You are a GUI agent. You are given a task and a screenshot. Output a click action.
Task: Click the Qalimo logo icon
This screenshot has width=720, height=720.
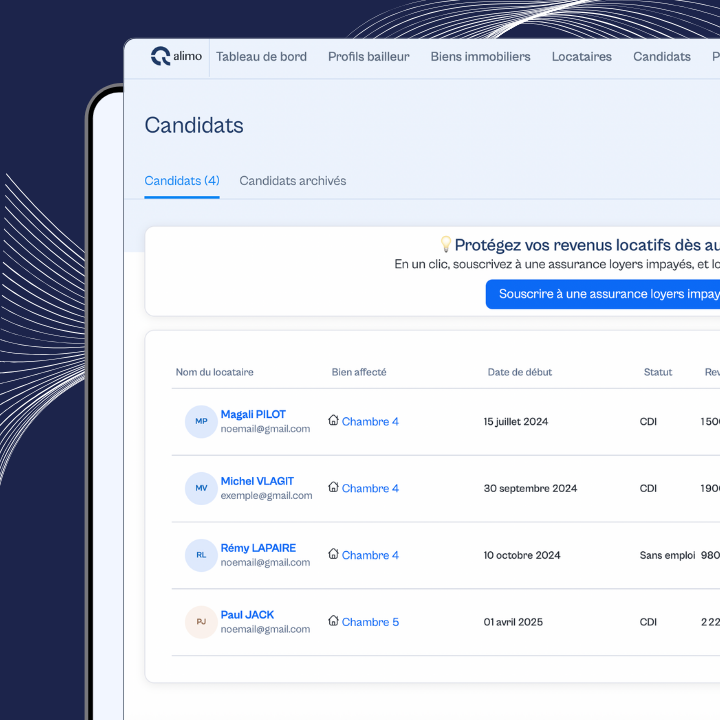[x=160, y=57]
